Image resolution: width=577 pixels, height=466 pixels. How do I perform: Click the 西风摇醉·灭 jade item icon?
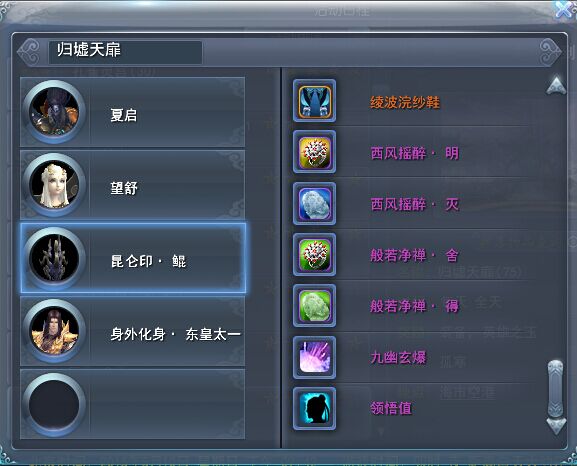314,203
